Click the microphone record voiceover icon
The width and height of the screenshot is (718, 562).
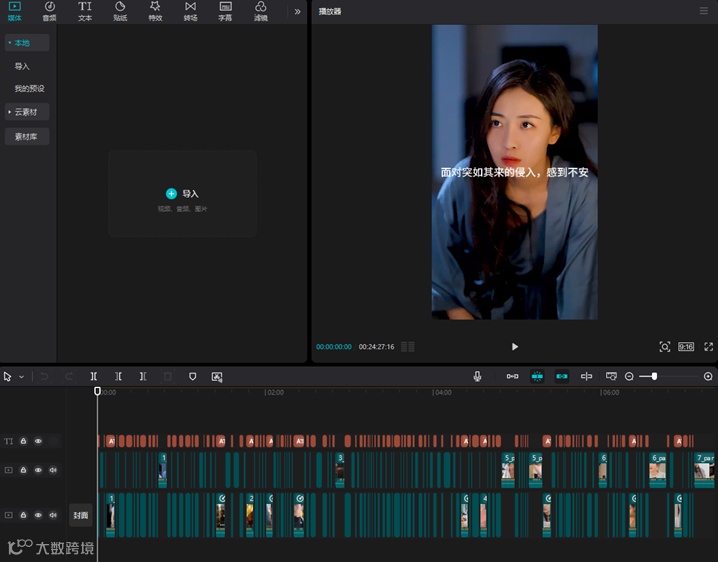(x=477, y=376)
